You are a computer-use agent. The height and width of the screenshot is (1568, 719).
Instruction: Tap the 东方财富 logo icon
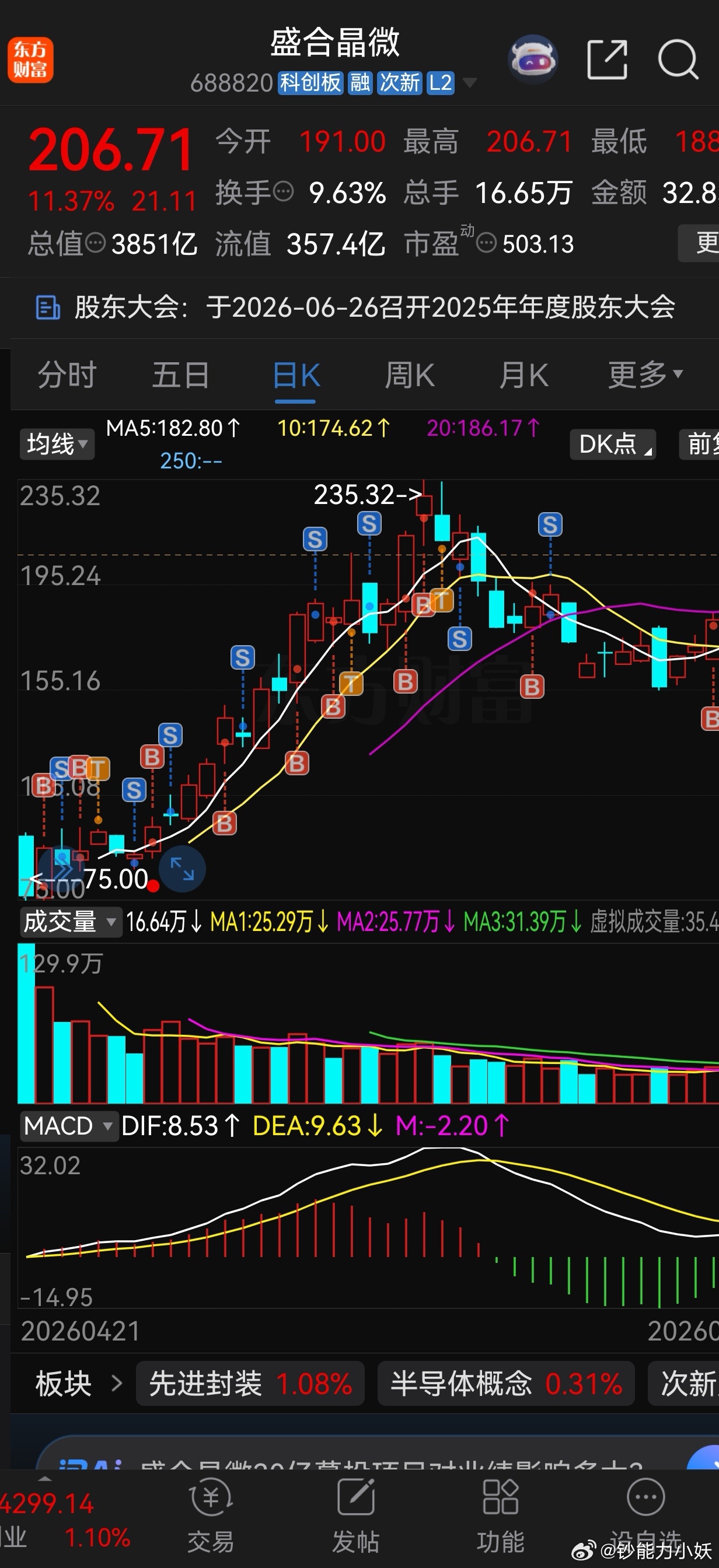click(x=30, y=60)
